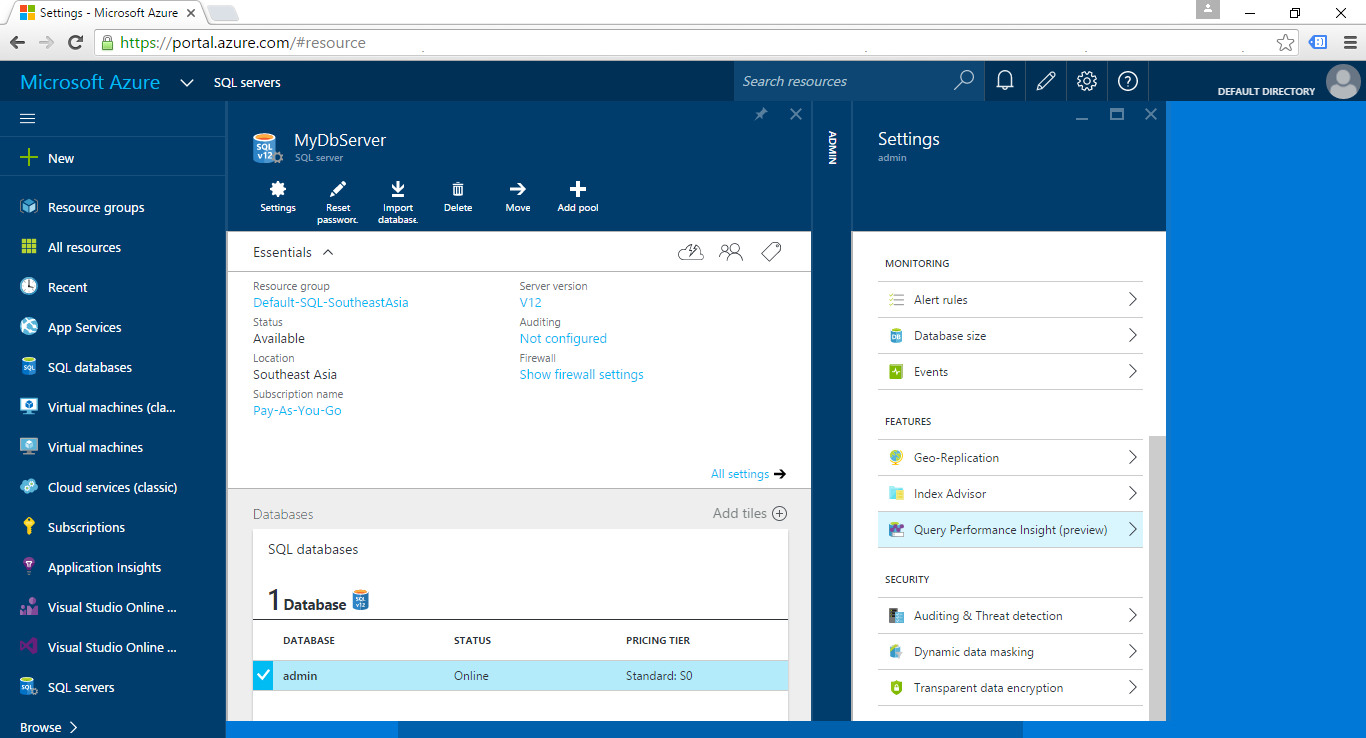This screenshot has height=738, width=1366.
Task: Toggle the checkbox on the admin database row
Action: point(263,675)
